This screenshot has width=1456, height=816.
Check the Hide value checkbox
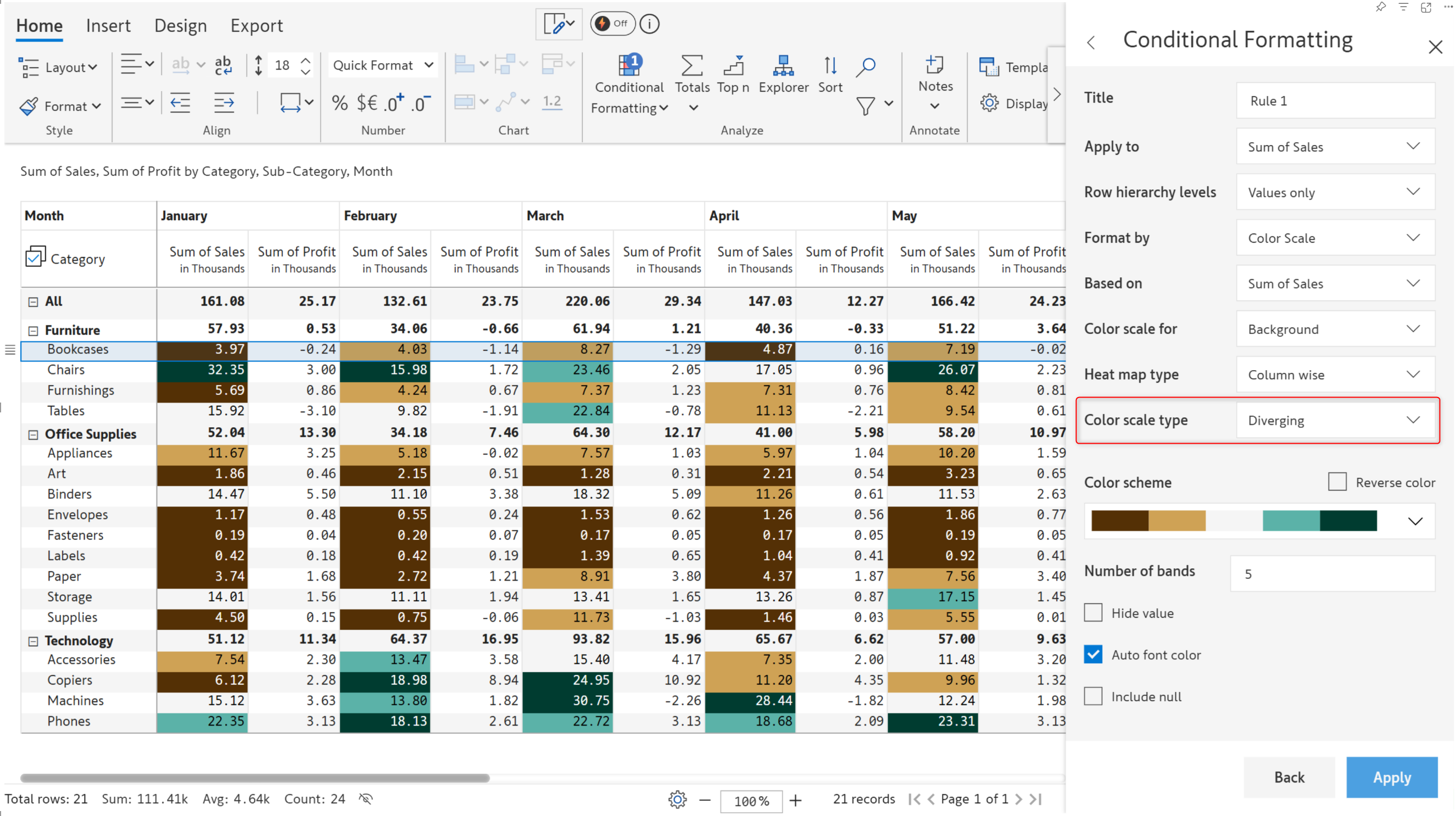(1092, 613)
